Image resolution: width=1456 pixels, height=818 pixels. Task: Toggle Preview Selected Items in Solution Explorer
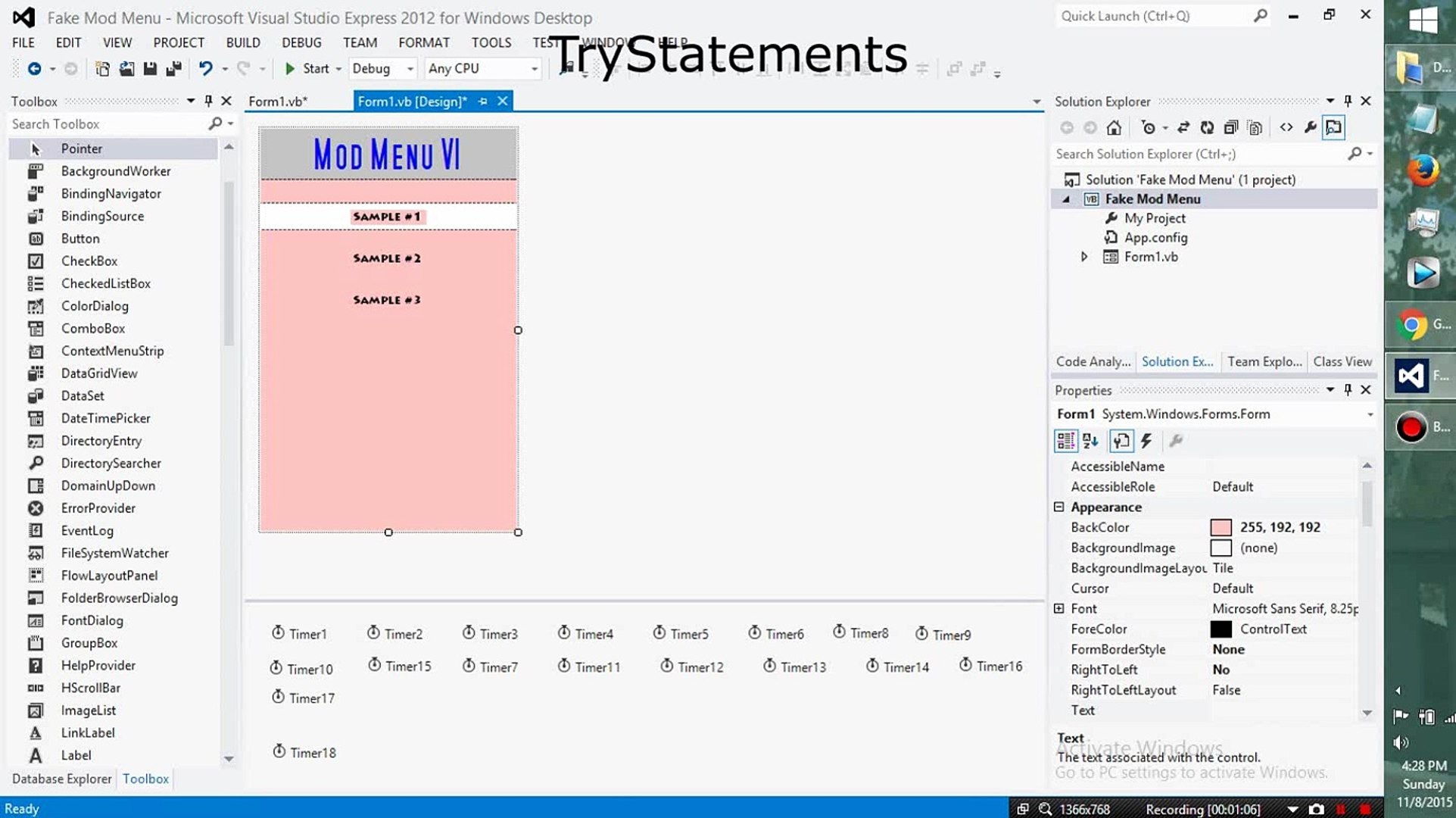coord(1333,128)
